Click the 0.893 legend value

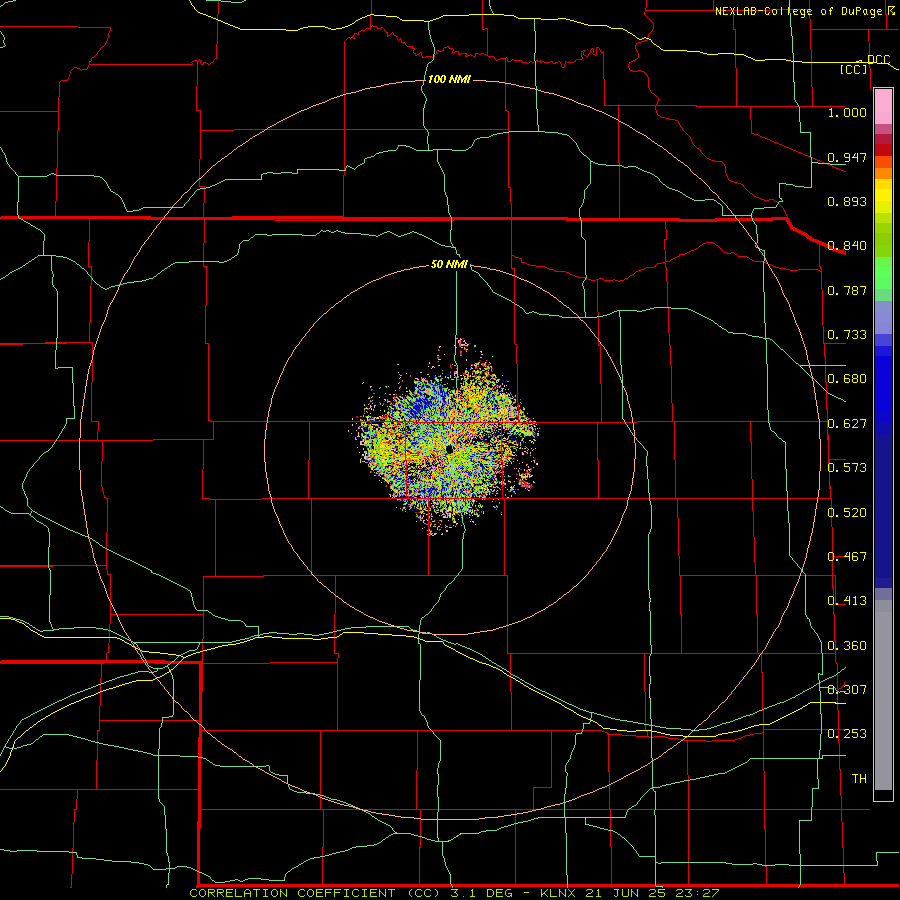tap(847, 201)
